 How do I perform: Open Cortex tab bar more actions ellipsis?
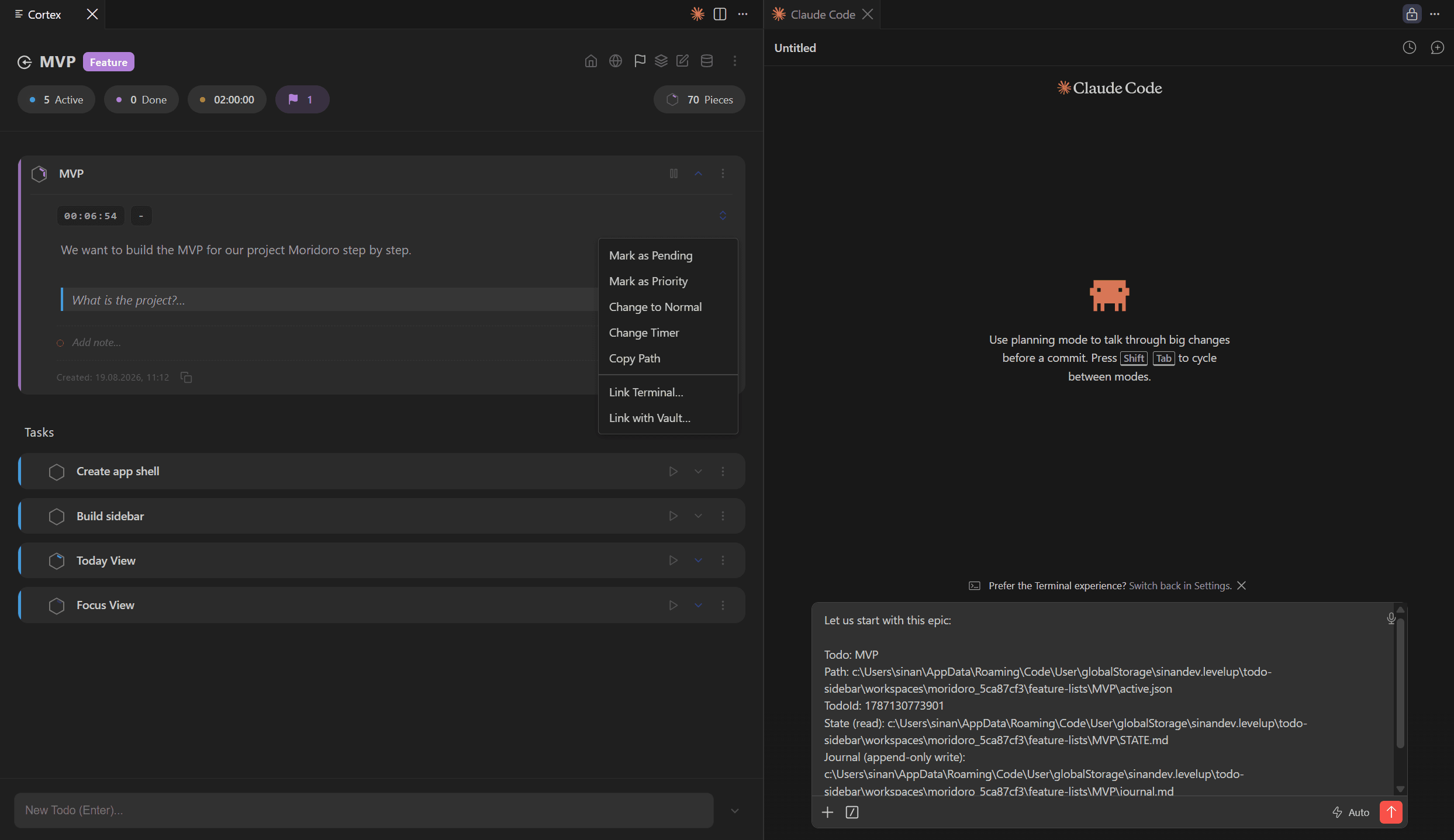[743, 14]
